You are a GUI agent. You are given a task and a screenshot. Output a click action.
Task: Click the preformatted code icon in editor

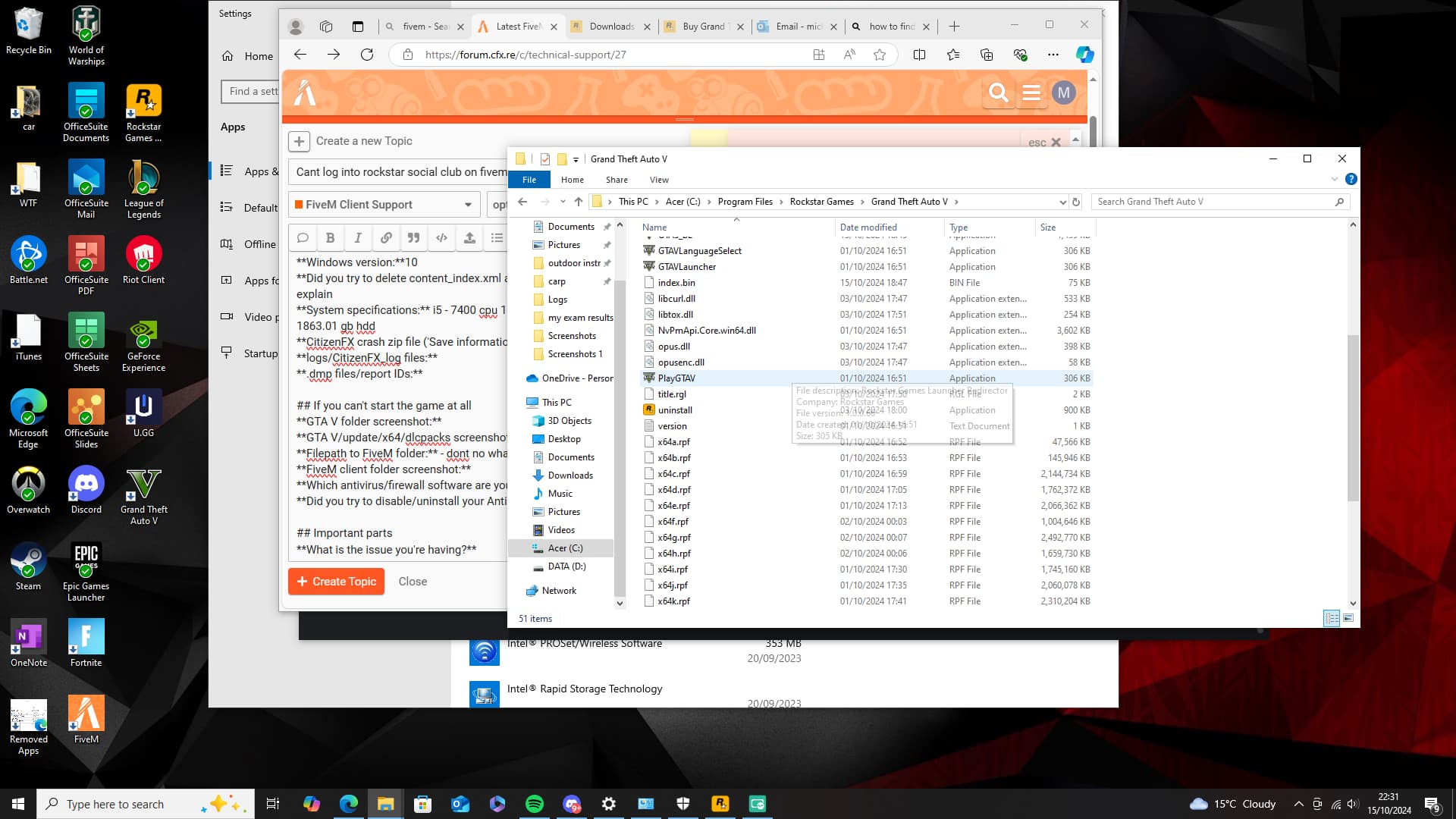click(441, 238)
